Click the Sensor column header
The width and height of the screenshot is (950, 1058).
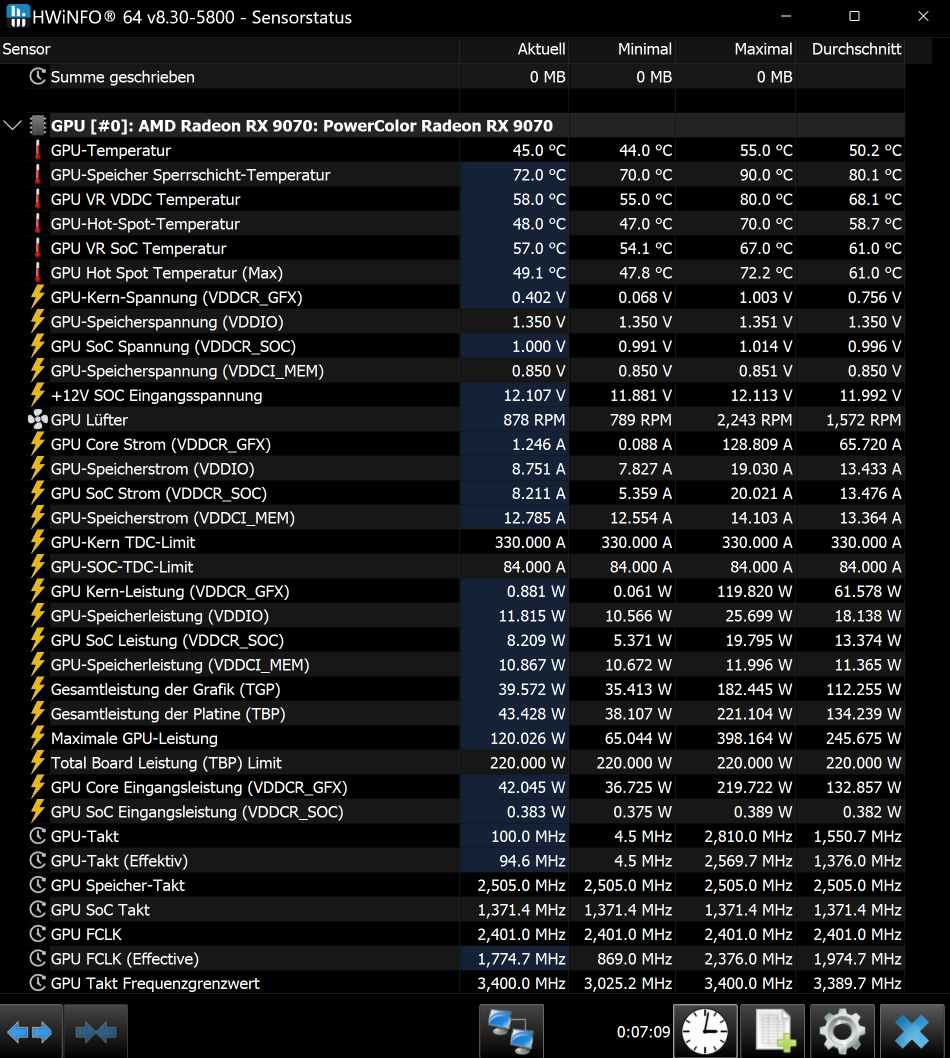tap(229, 49)
